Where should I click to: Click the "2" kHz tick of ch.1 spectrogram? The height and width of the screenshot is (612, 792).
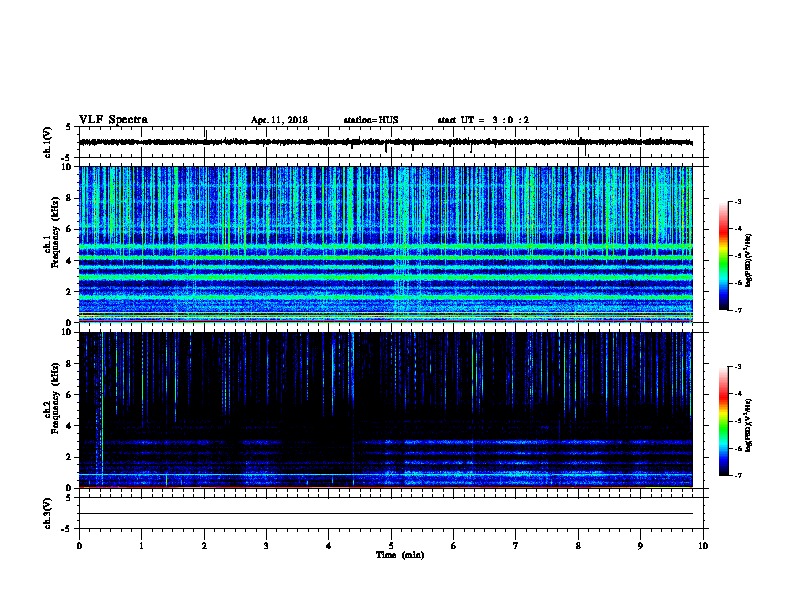(69, 292)
